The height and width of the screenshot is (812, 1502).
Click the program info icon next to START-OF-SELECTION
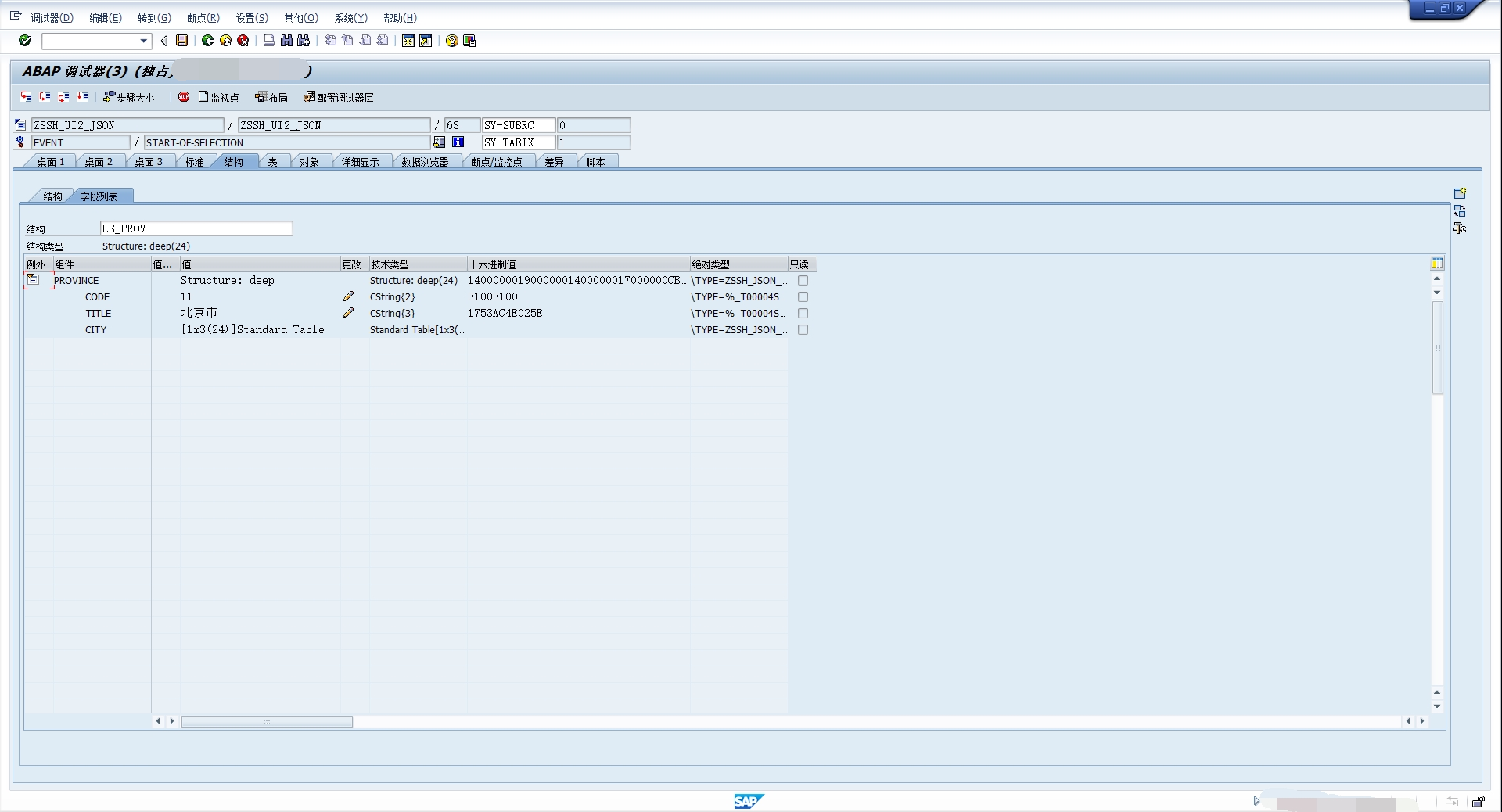click(458, 142)
